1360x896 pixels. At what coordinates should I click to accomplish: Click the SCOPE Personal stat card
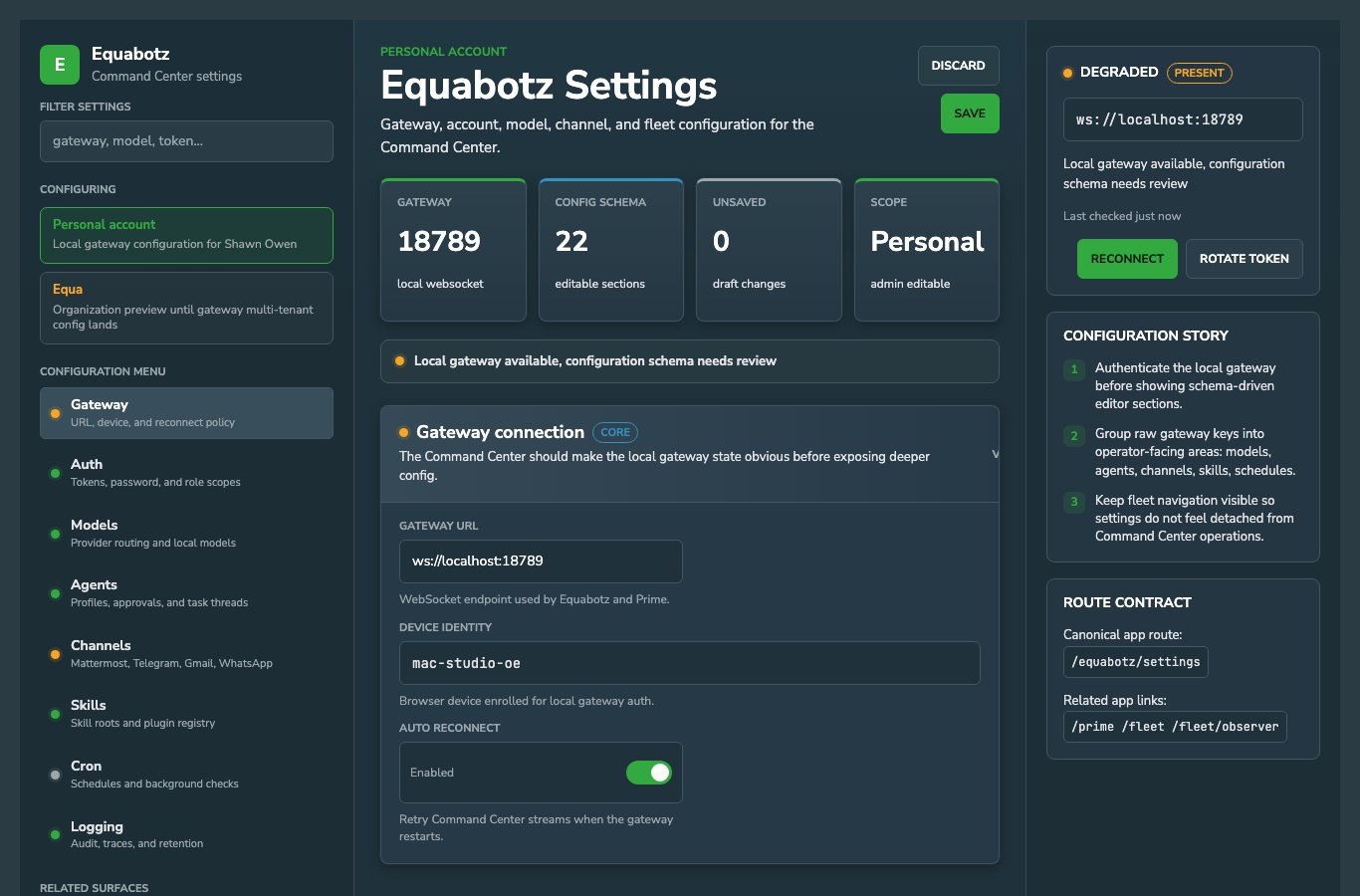pos(927,250)
